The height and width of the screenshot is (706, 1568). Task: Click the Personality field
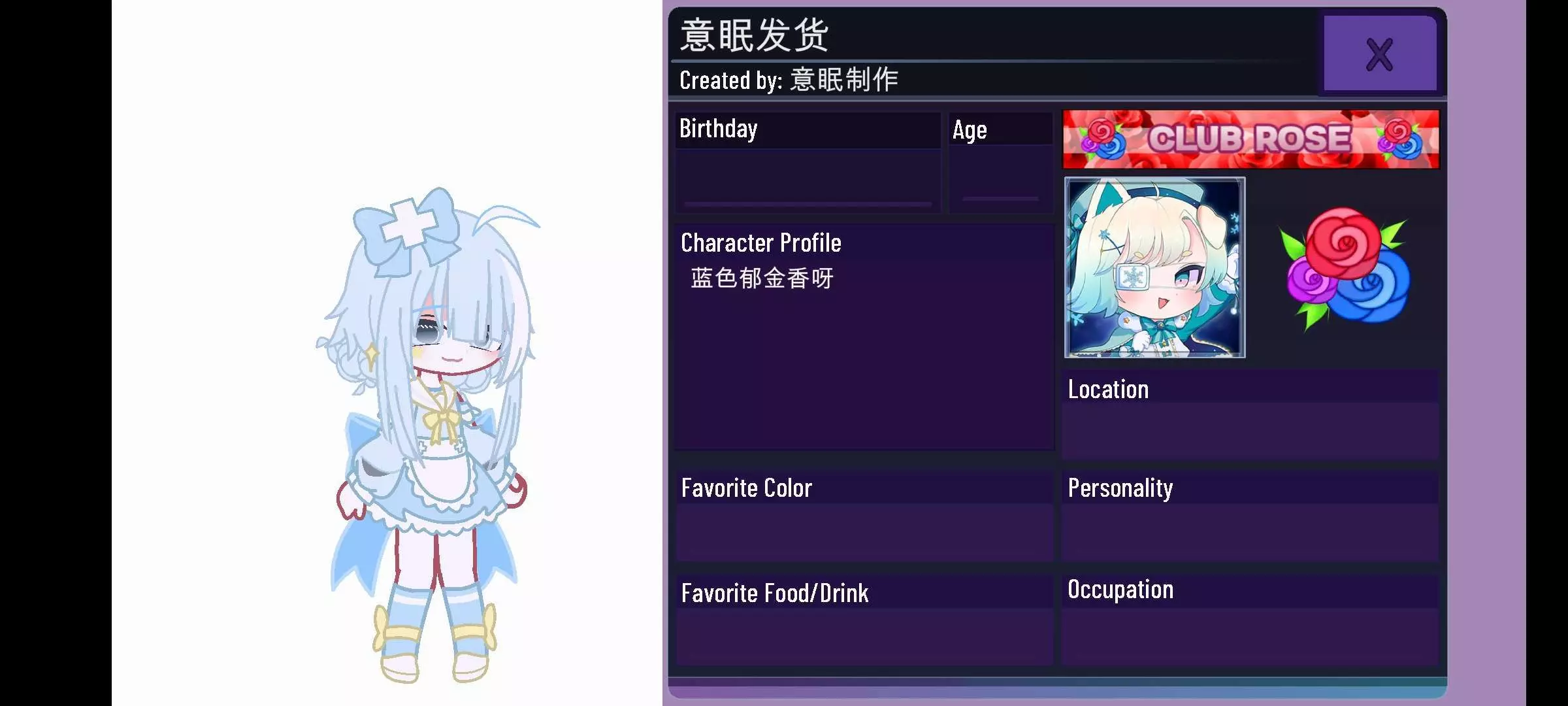coord(1250,531)
